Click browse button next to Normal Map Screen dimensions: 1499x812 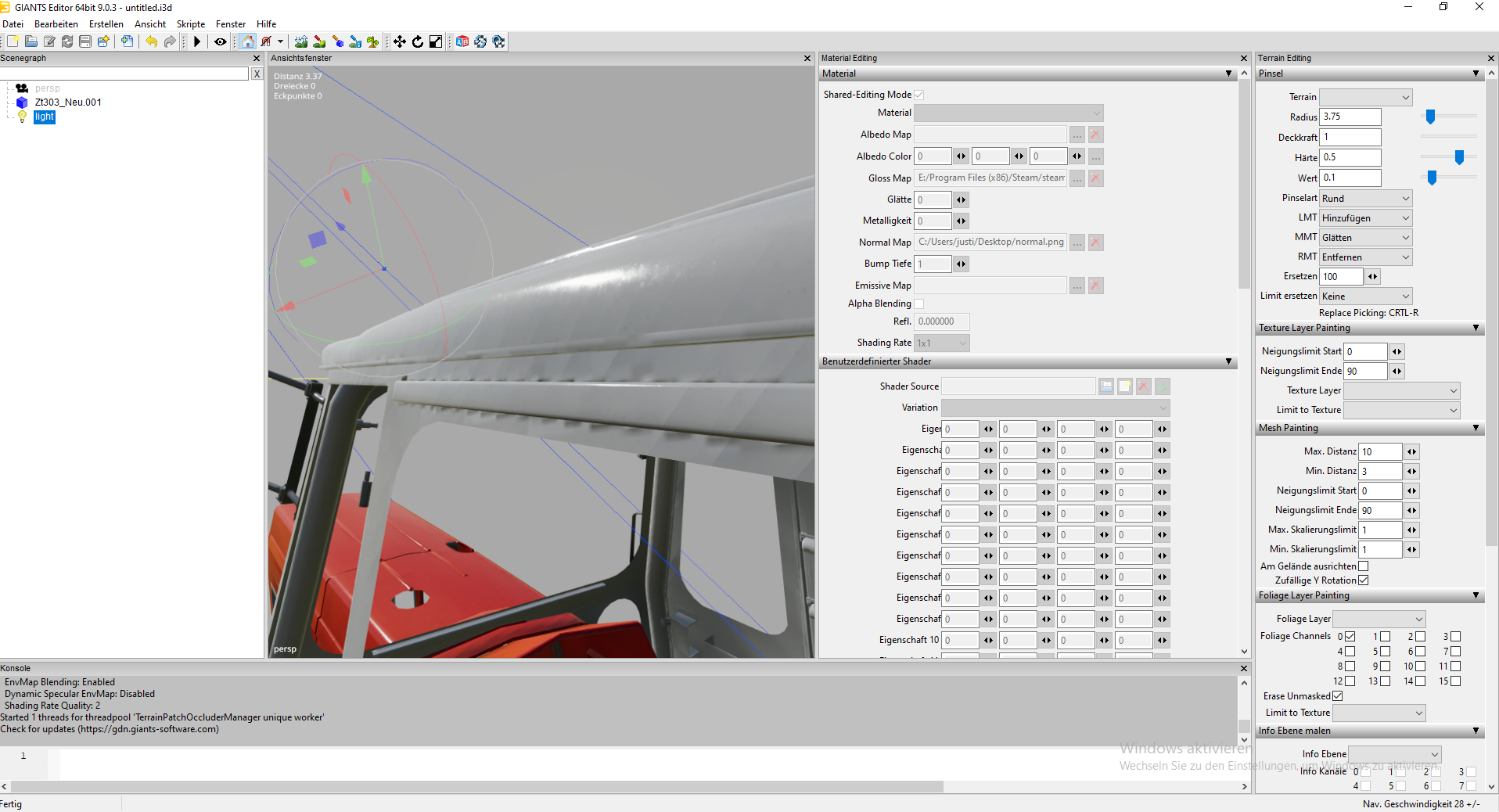[x=1077, y=243]
